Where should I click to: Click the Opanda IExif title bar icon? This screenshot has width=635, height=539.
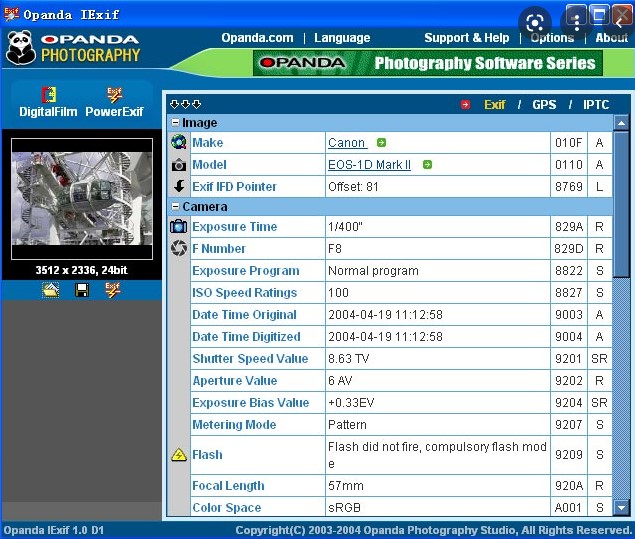[11, 14]
